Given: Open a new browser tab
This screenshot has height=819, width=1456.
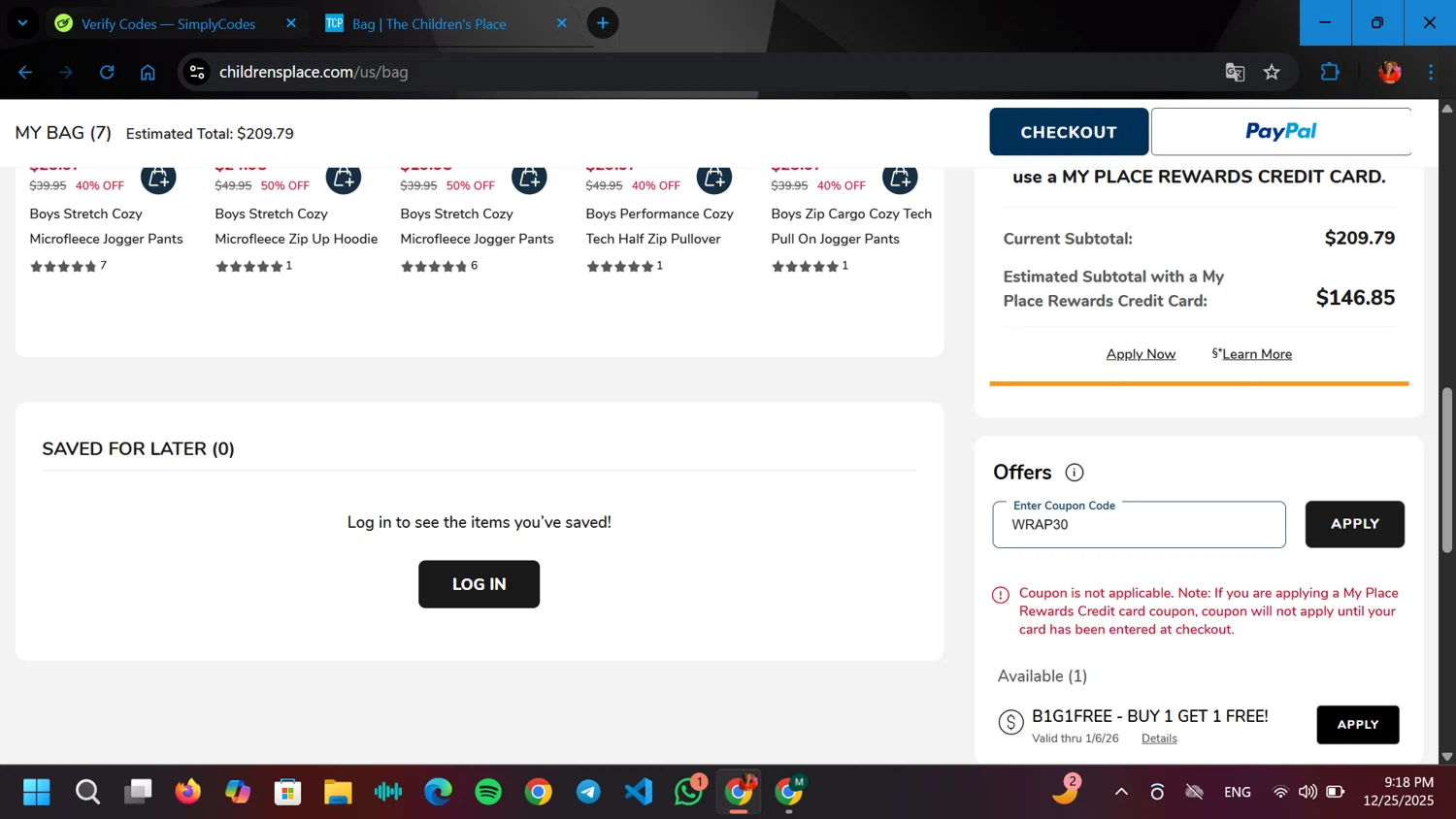Looking at the screenshot, I should 603,23.
